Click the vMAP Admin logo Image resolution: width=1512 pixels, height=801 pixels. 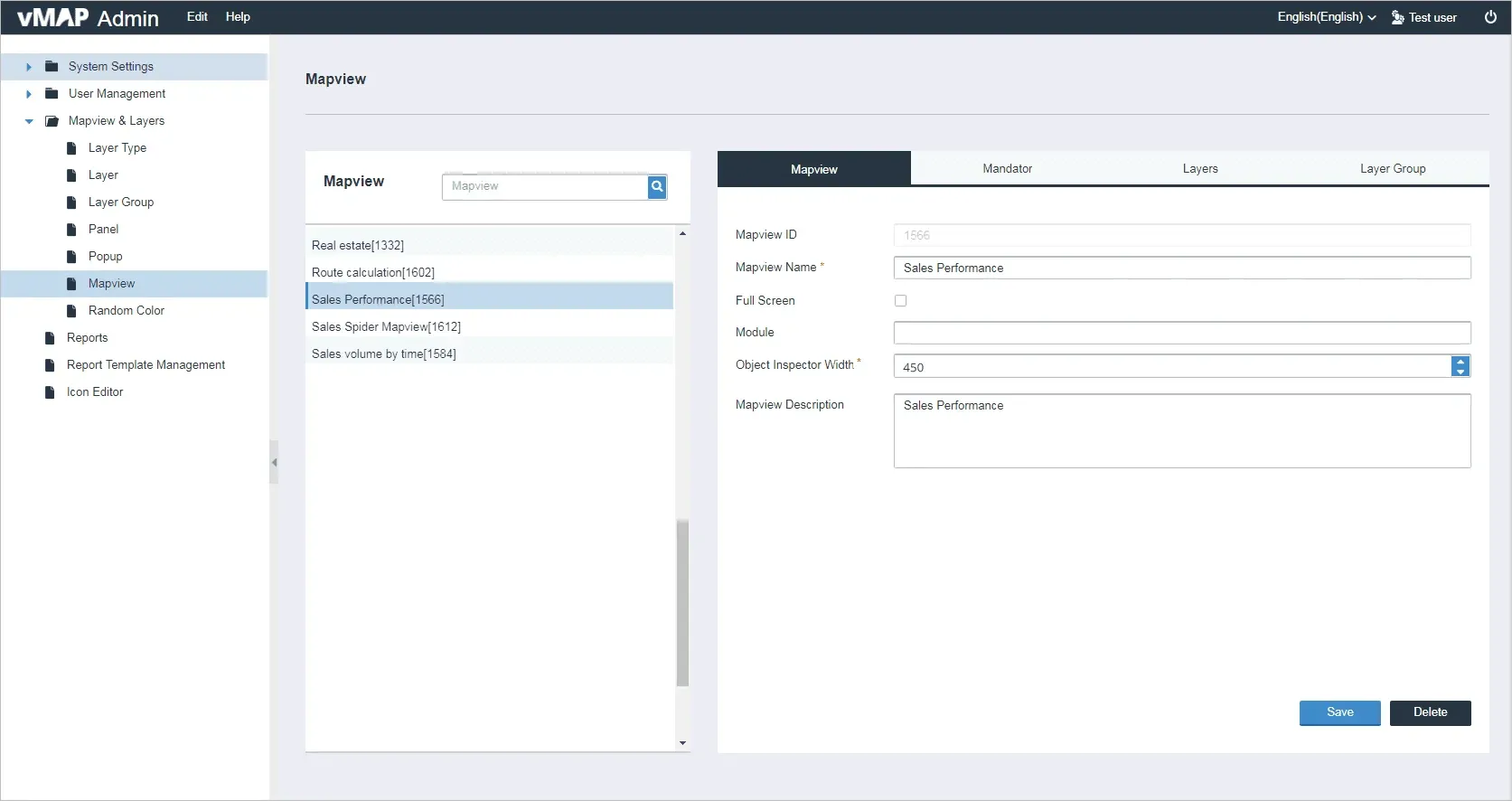[88, 17]
